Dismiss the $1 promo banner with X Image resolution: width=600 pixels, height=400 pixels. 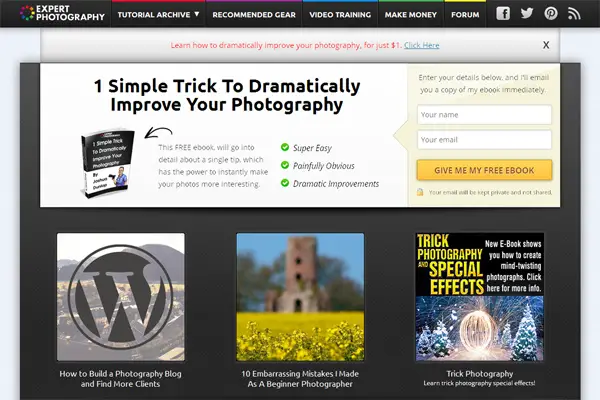tap(546, 45)
